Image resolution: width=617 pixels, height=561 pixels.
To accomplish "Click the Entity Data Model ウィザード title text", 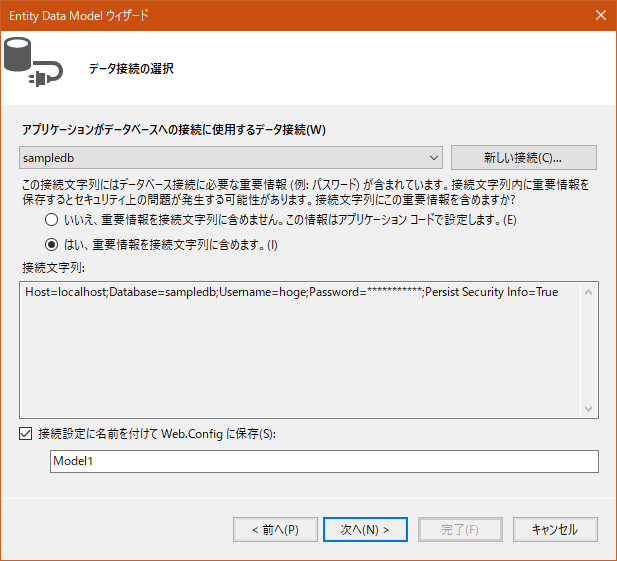I will [79, 15].
